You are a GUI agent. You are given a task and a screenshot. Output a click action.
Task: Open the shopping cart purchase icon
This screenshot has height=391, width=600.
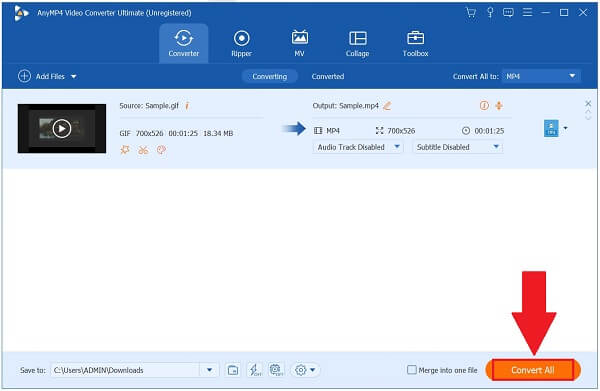471,13
